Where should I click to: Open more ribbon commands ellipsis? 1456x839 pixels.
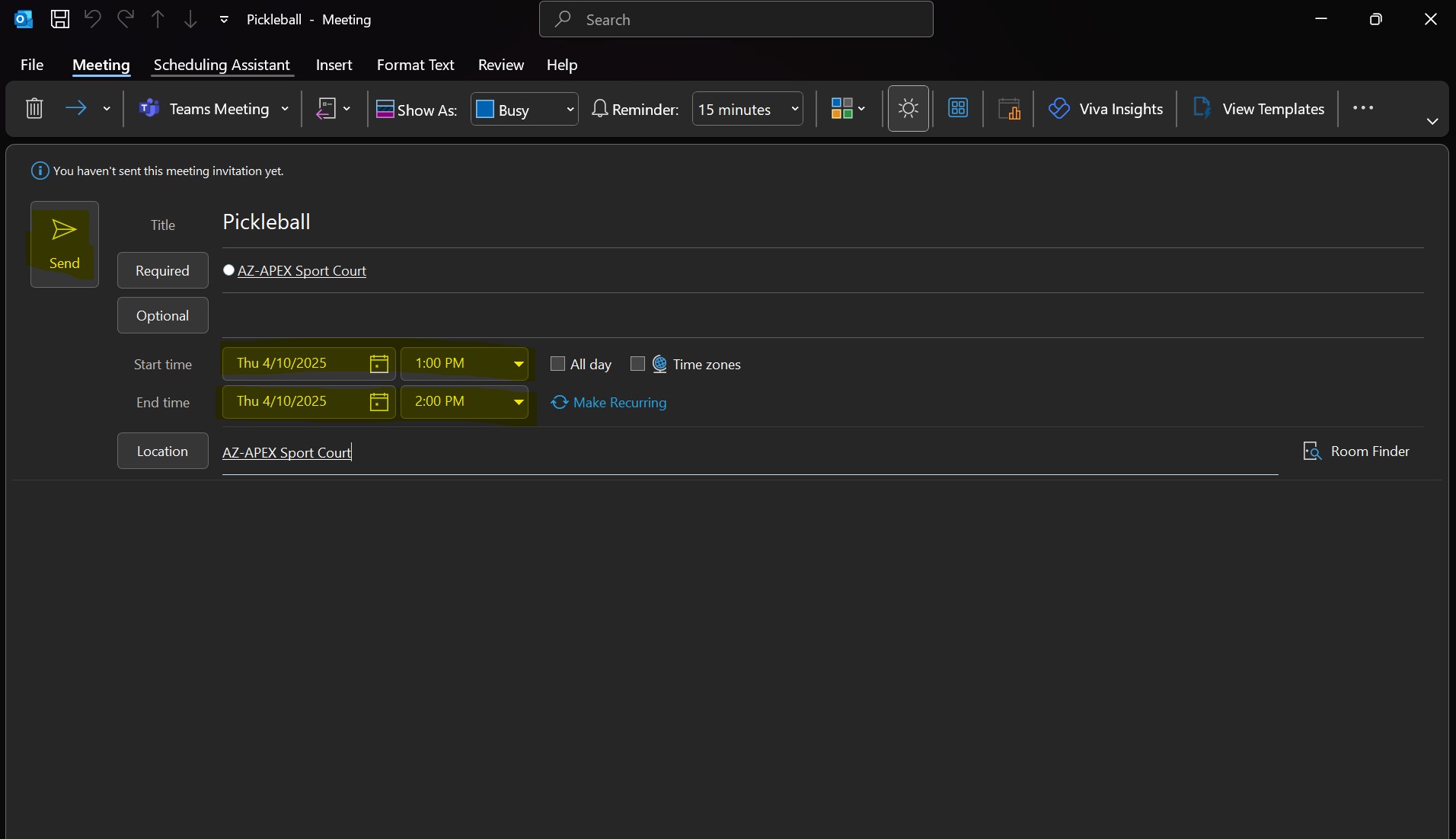pyautogui.click(x=1363, y=108)
